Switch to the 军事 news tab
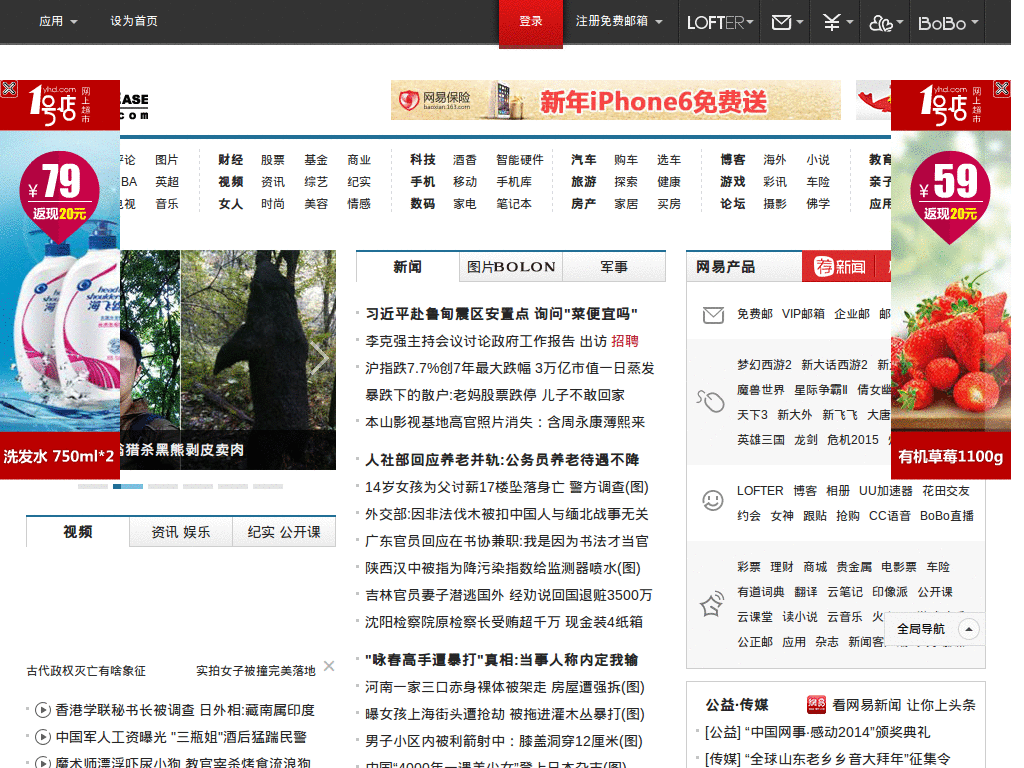The width and height of the screenshot is (1024, 768). (614, 267)
